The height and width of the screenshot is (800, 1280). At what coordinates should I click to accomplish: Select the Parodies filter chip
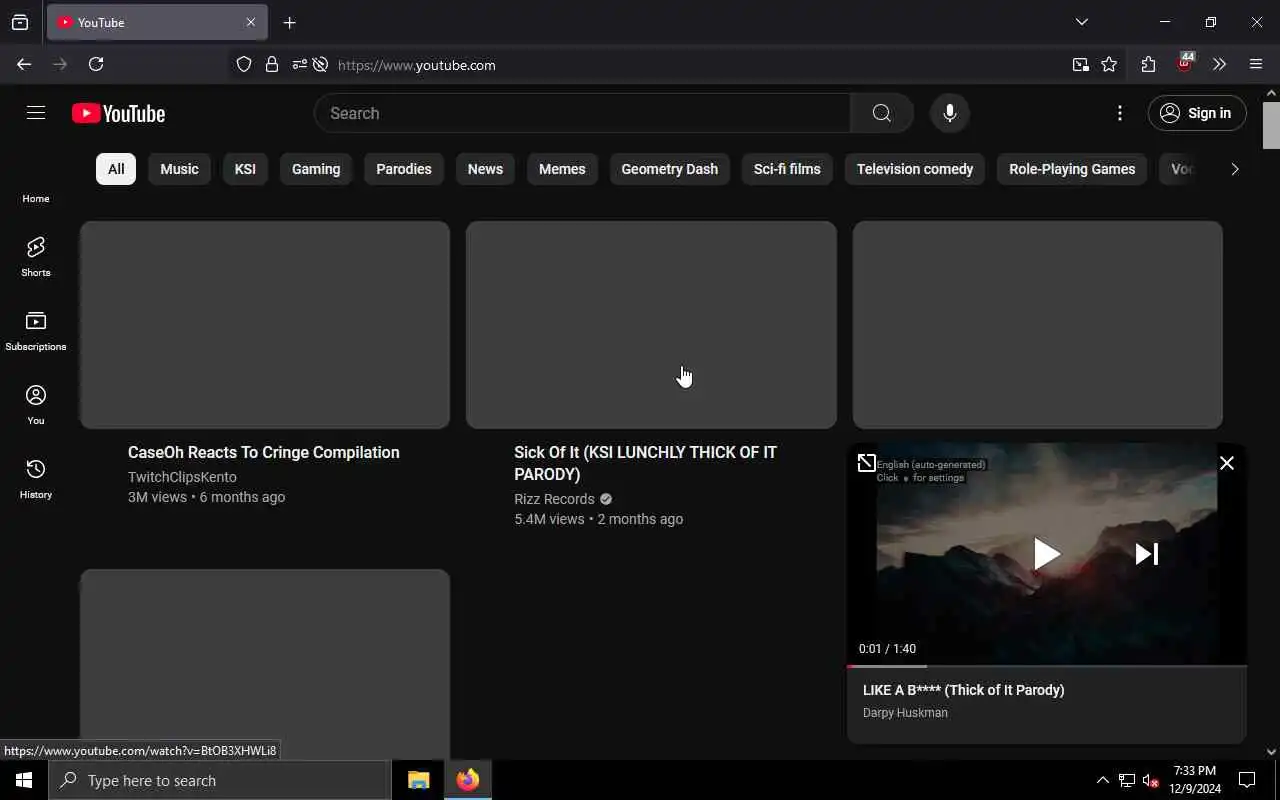404,169
